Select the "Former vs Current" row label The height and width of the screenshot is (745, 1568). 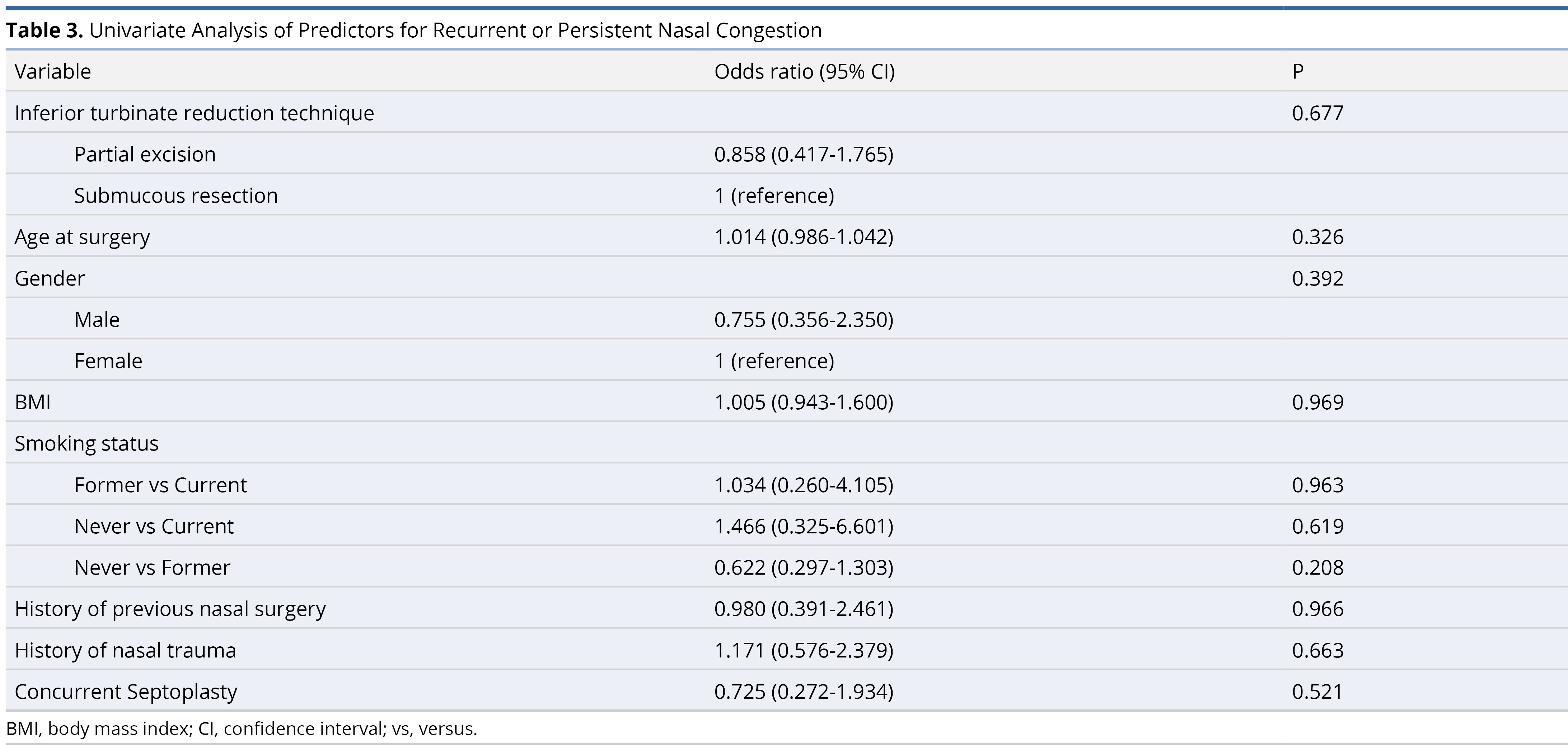(161, 485)
